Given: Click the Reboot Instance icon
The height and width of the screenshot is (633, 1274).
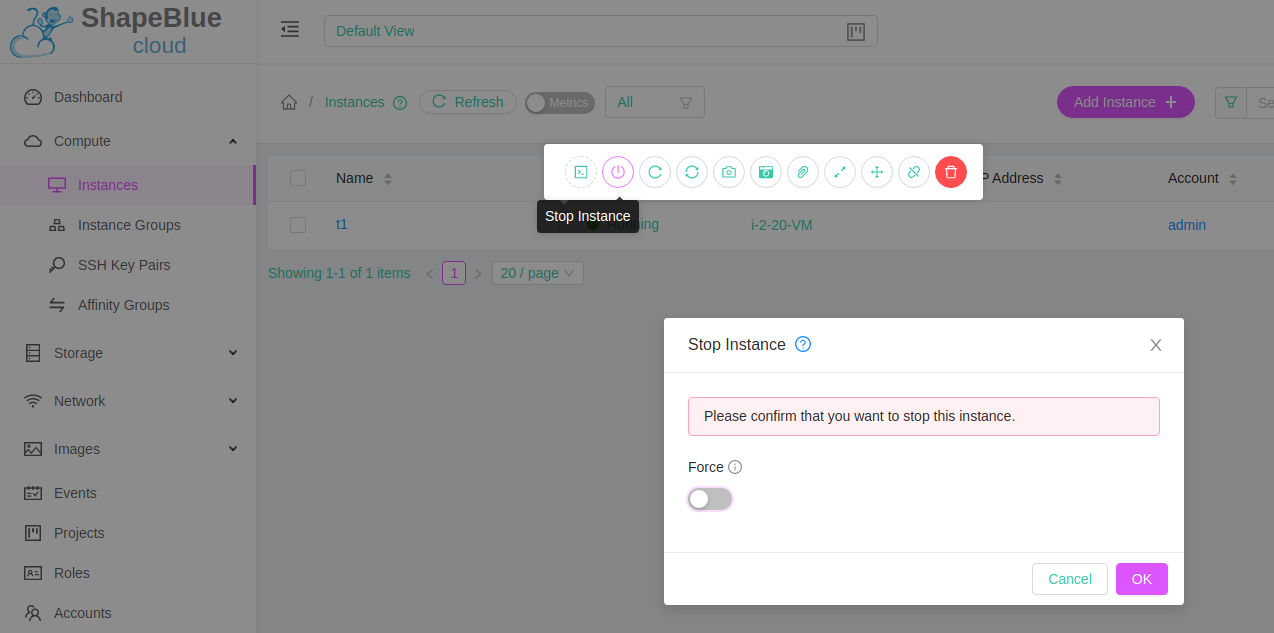Looking at the screenshot, I should (655, 172).
